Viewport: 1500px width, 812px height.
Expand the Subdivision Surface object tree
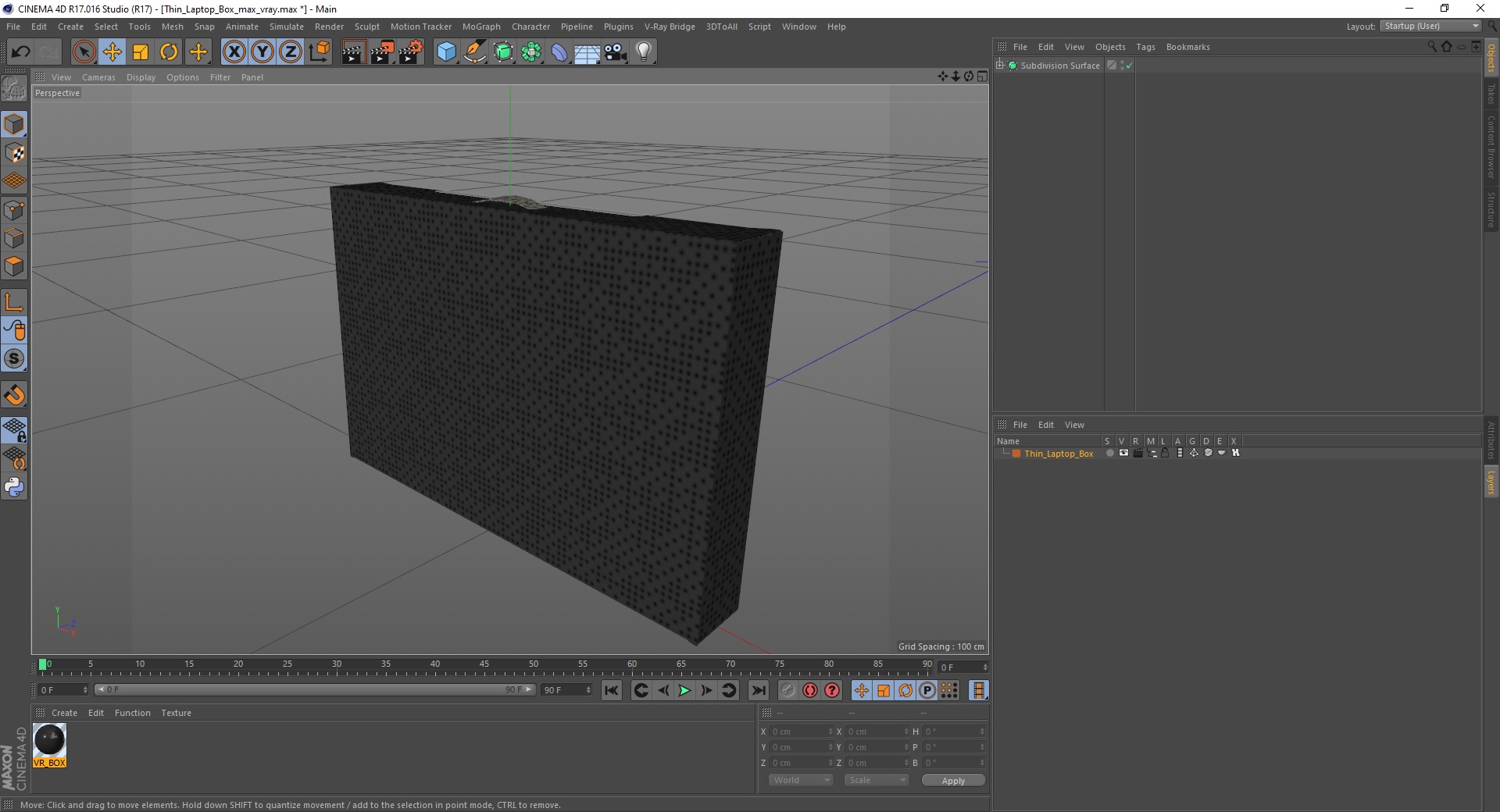point(999,65)
